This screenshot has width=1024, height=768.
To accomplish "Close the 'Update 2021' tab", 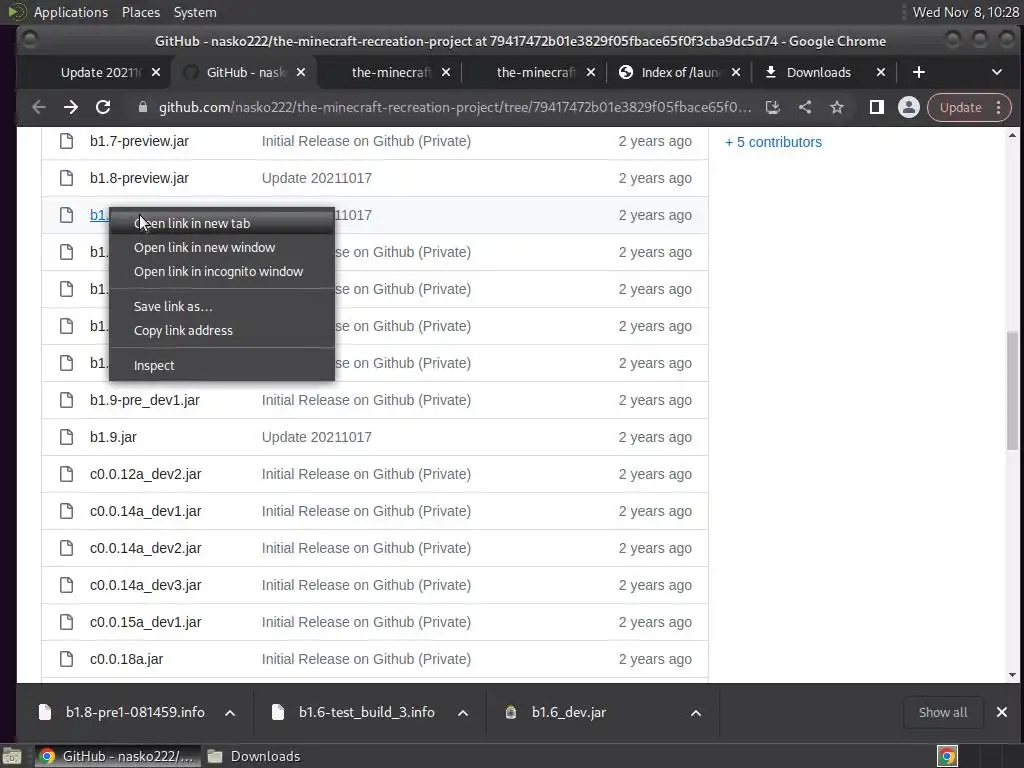I will (155, 72).
